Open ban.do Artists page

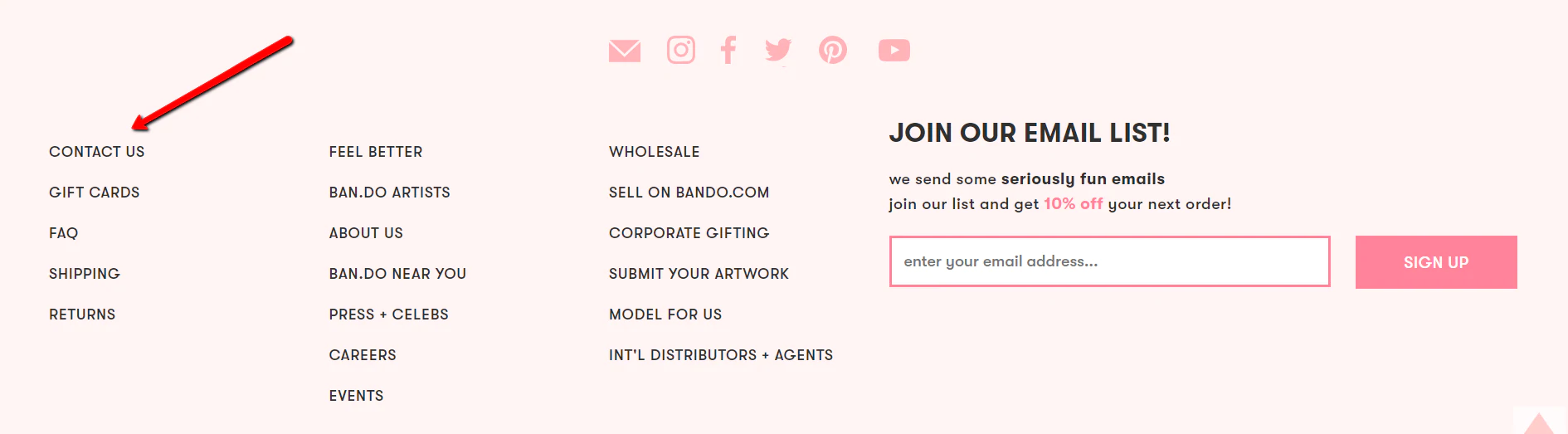click(x=389, y=193)
